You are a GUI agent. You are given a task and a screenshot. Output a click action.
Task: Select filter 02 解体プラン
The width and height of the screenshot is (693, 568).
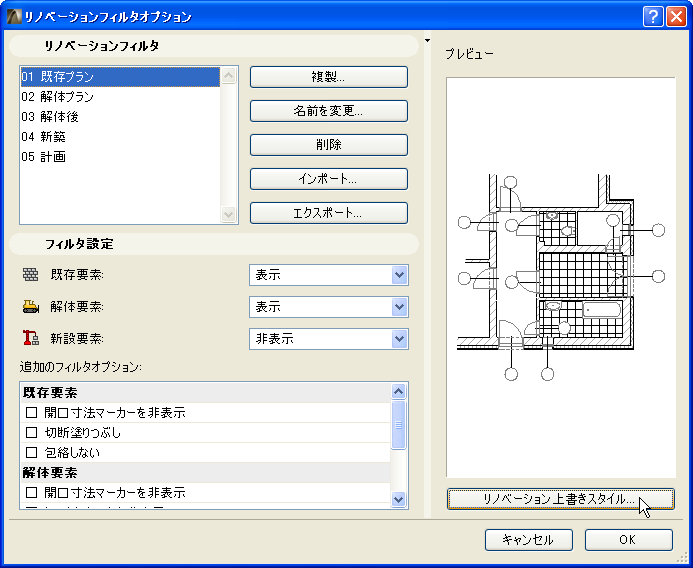click(120, 97)
